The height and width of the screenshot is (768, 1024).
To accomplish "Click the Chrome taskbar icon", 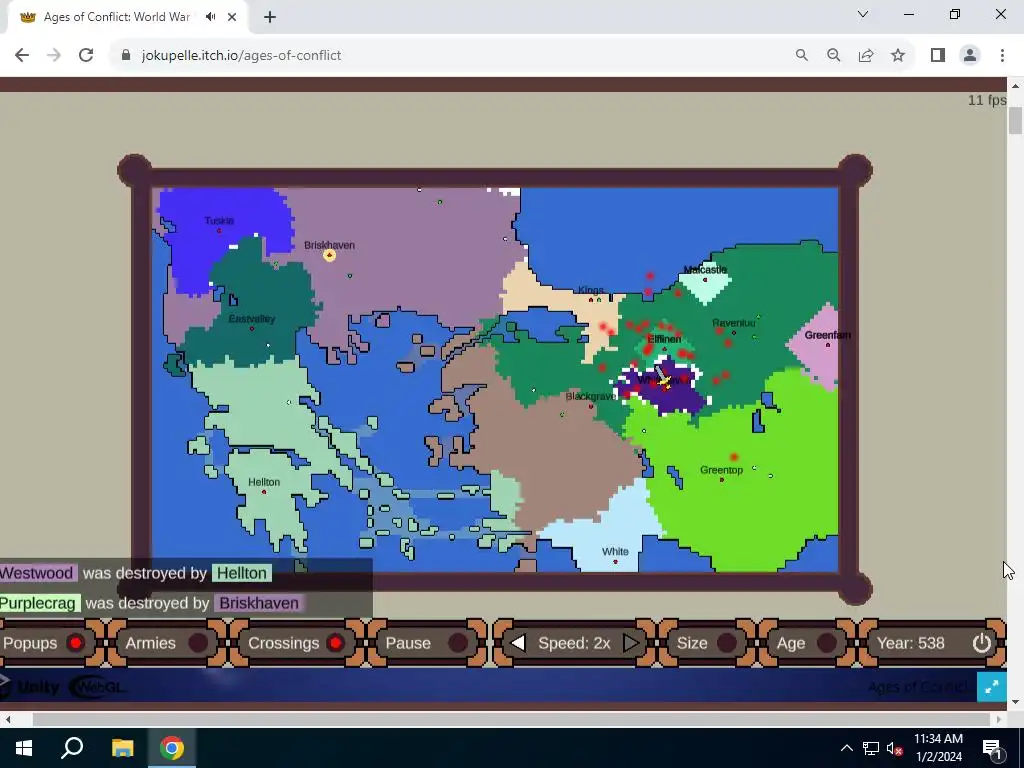I will [x=172, y=748].
